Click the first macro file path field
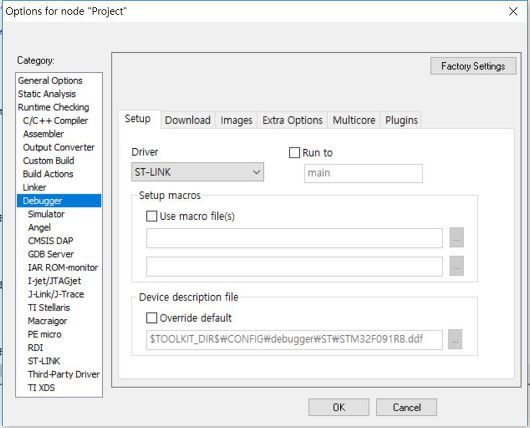Screen dimensions: 530x428 tap(294, 238)
